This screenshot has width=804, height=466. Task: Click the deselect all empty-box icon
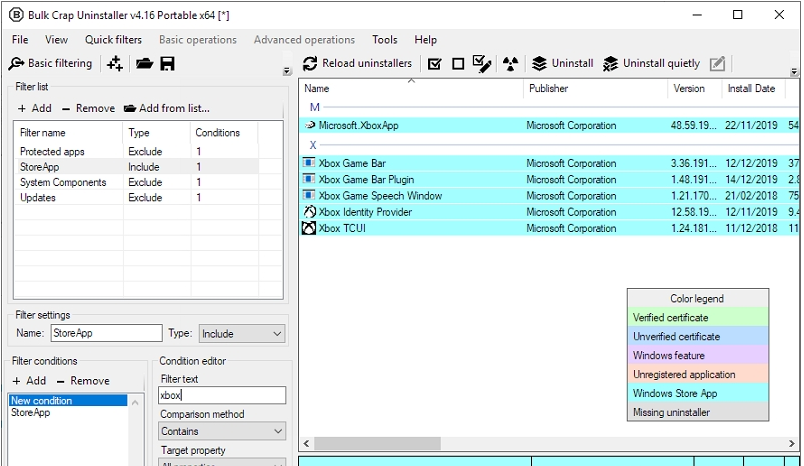tap(458, 64)
